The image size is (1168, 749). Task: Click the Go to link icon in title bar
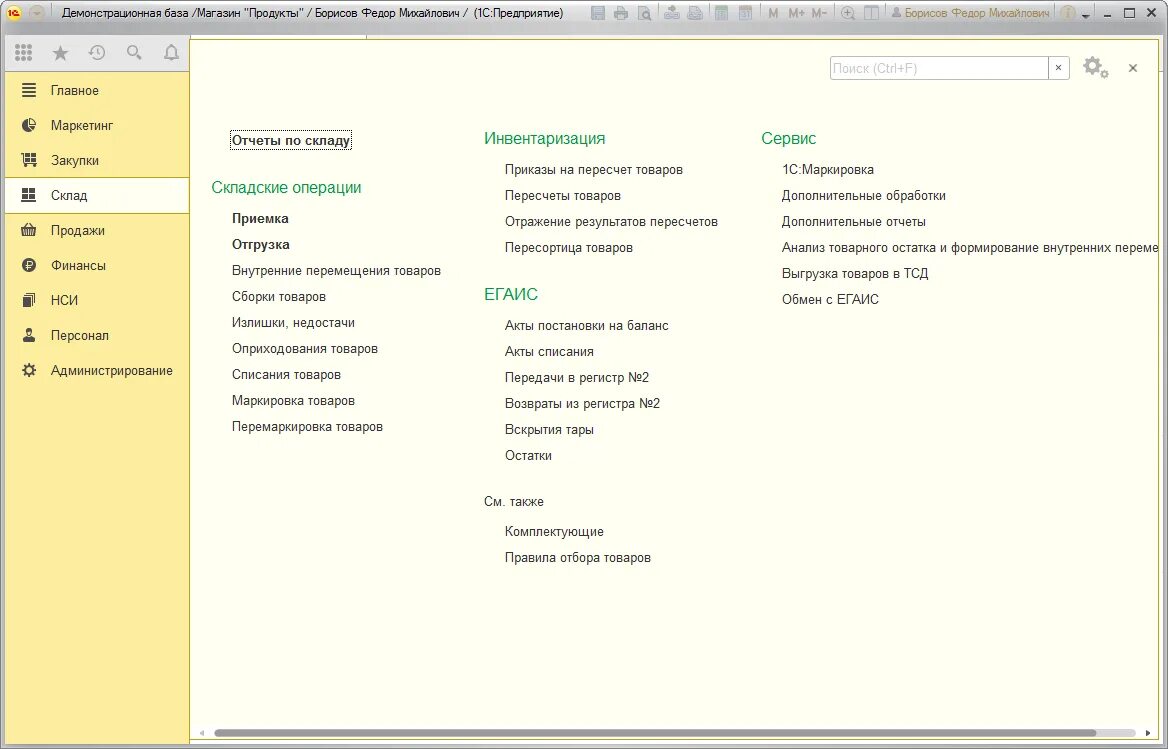(694, 13)
